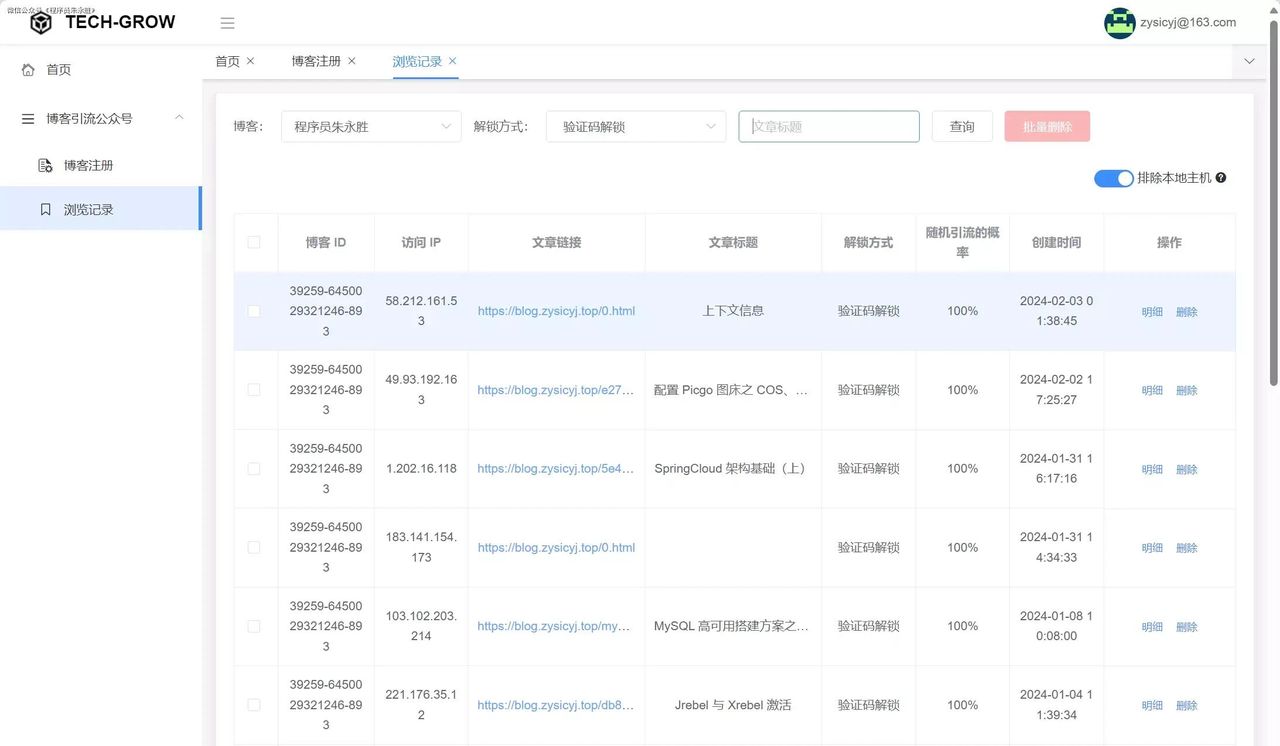This screenshot has width=1280, height=746.
Task: Open 首页 in the sidebar menu
Action: pyautogui.click(x=100, y=70)
